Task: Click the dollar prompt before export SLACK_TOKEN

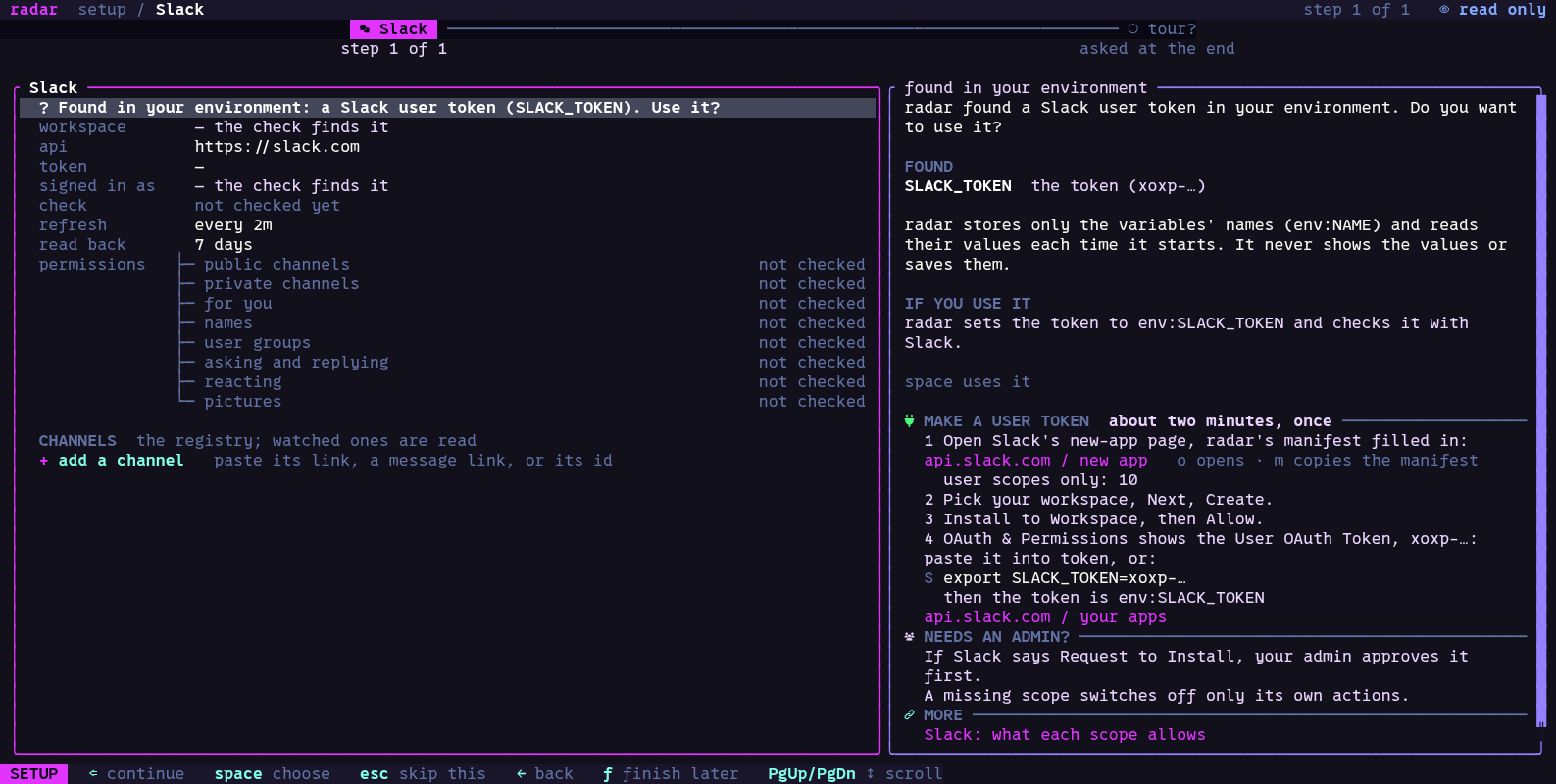Action: [929, 578]
